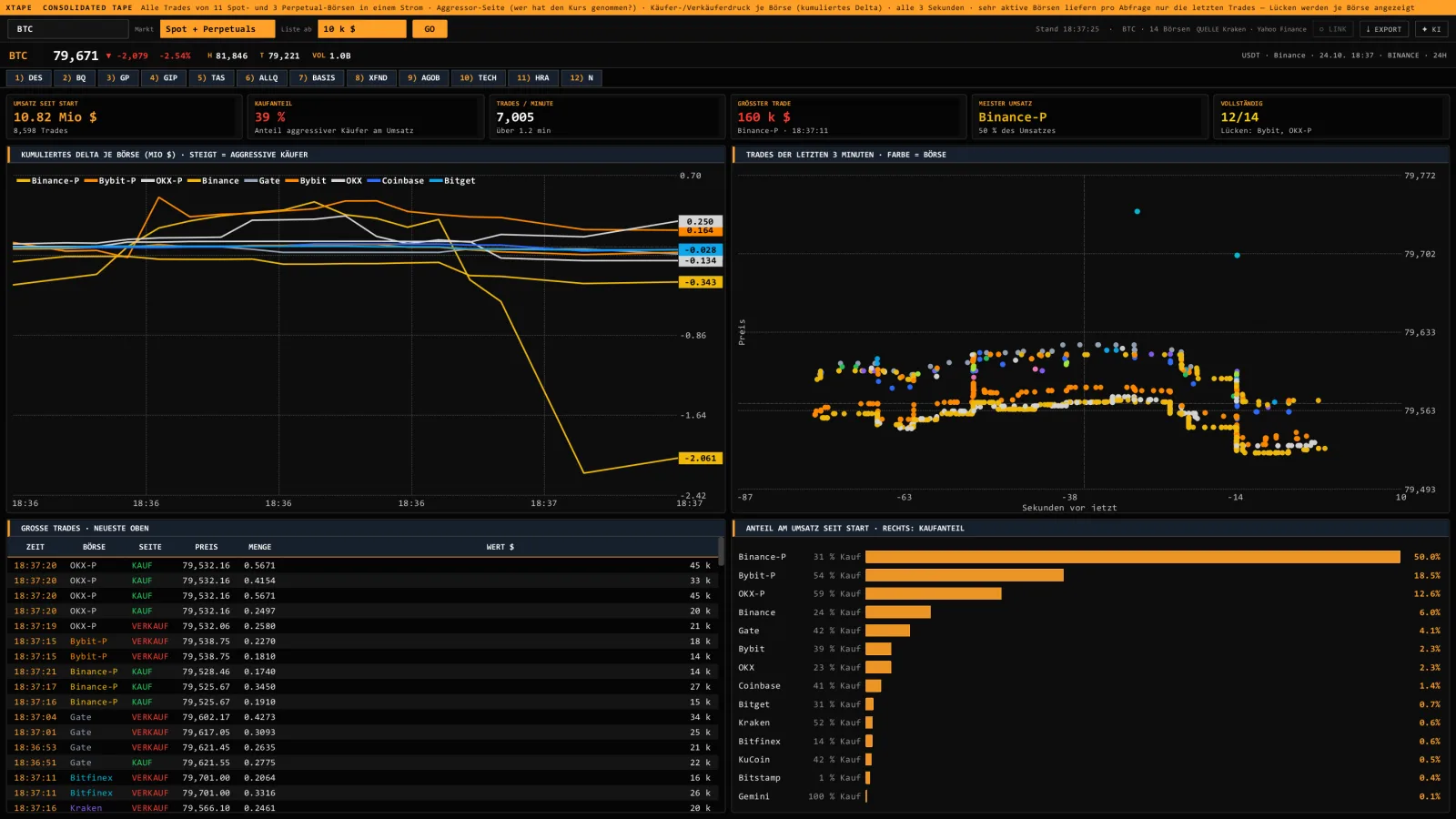Image resolution: width=1456 pixels, height=819 pixels.
Task: Click the -2.061 value label on the delta chart
Action: (x=701, y=459)
